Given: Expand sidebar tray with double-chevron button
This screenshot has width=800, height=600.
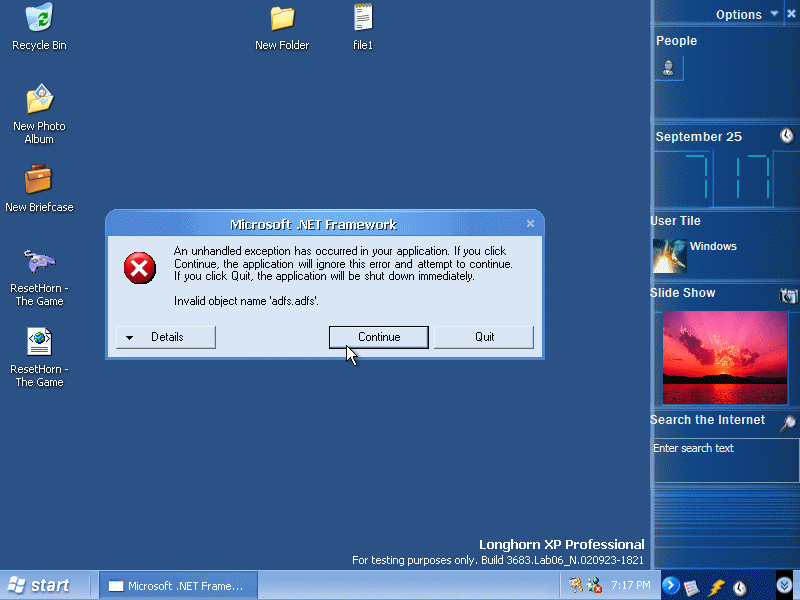Looking at the screenshot, I should pos(785,584).
